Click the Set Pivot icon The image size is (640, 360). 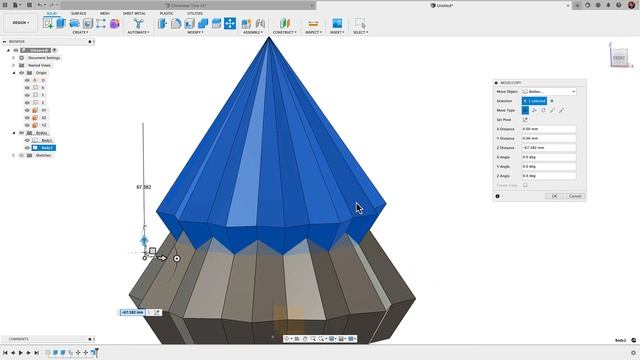pos(525,120)
